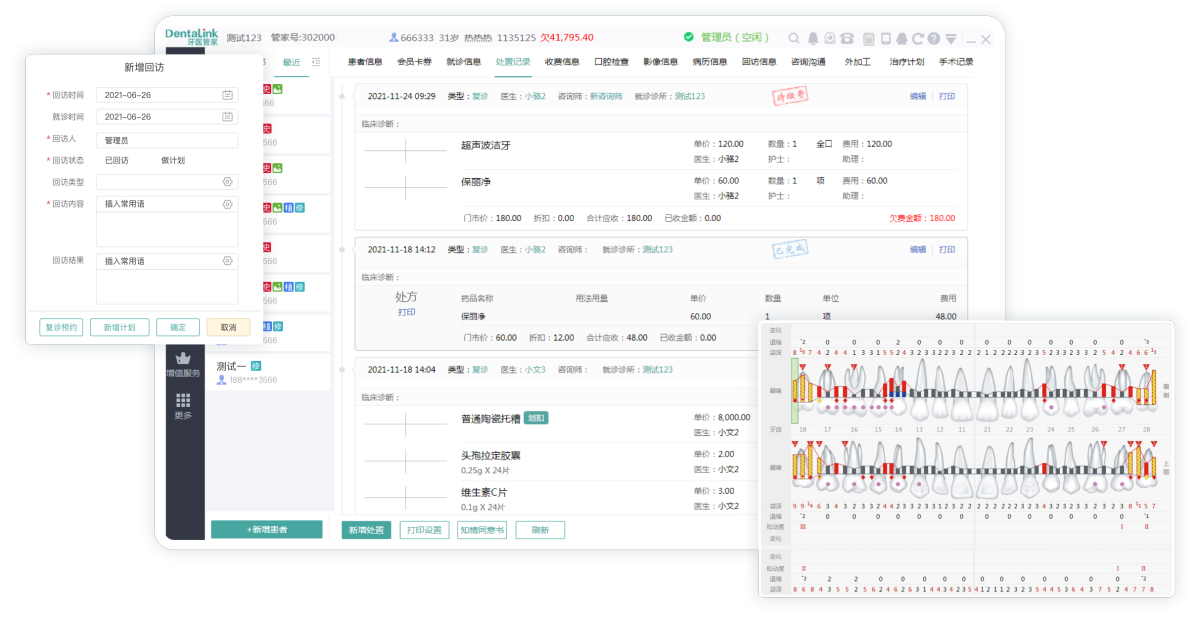Click 打印 link under 处方
The image size is (1200, 622).
coord(406,312)
